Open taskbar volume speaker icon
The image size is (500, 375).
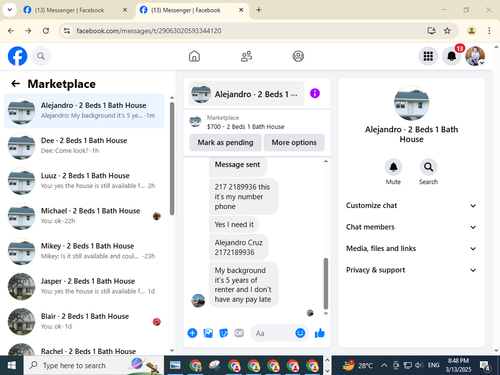pos(419,365)
